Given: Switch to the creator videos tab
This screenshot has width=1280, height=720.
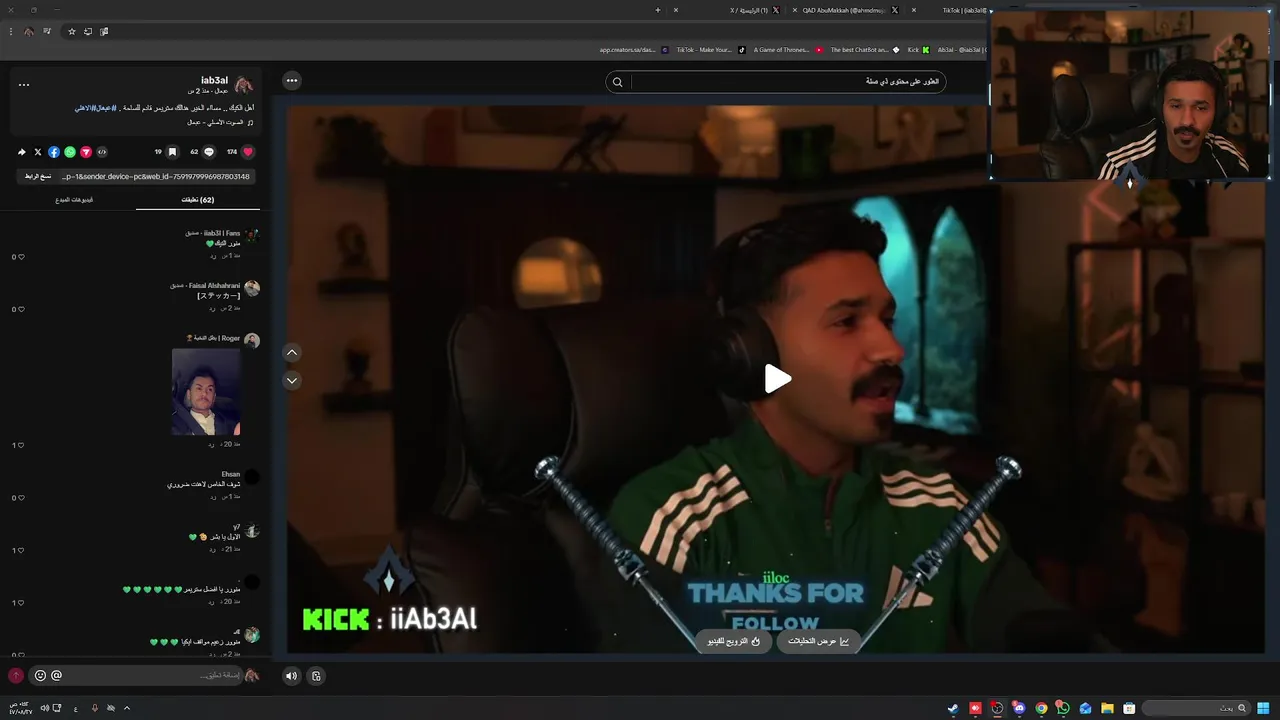Looking at the screenshot, I should click(74, 200).
